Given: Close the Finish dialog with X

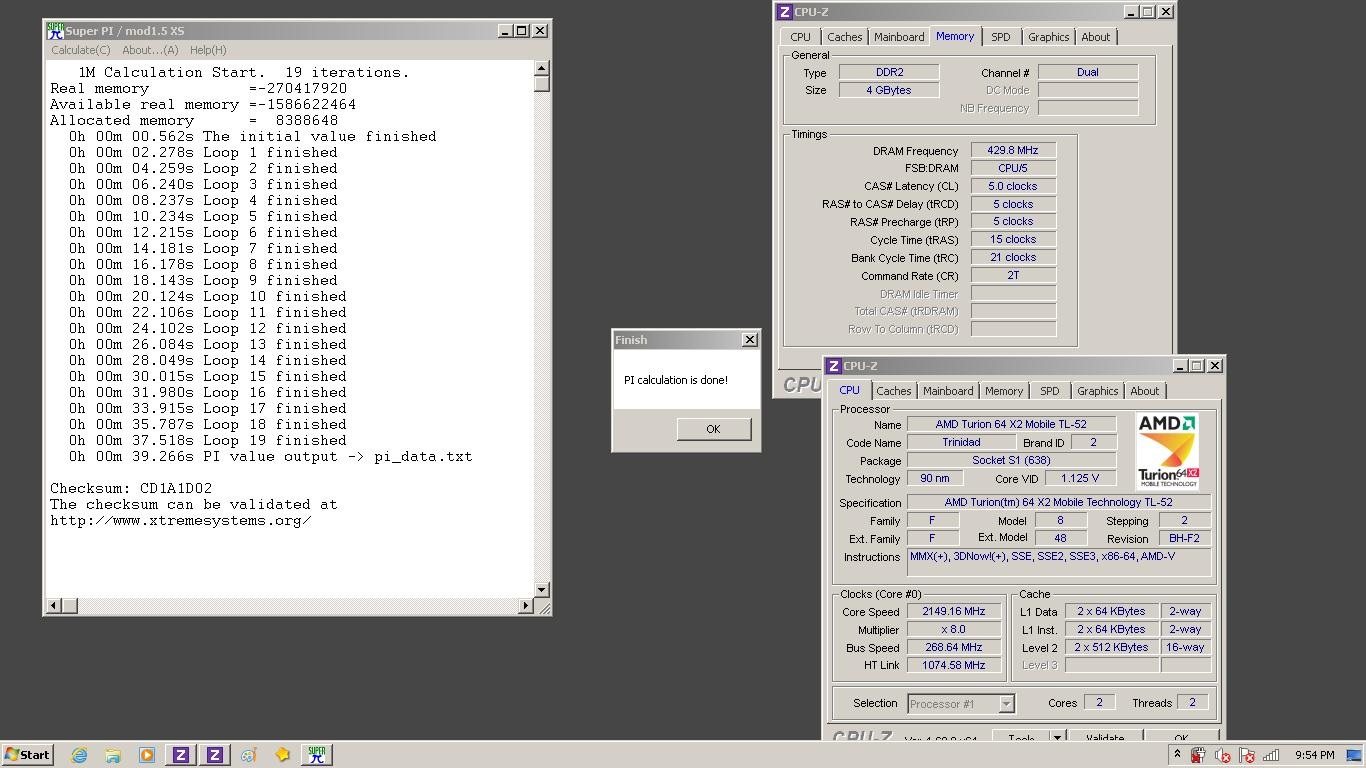Looking at the screenshot, I should 749,340.
